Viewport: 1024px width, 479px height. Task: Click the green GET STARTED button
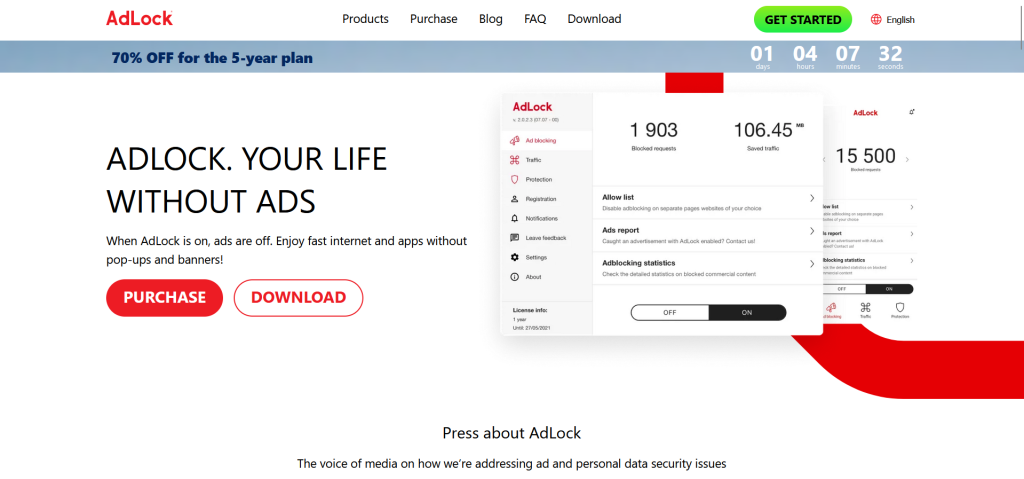point(803,20)
